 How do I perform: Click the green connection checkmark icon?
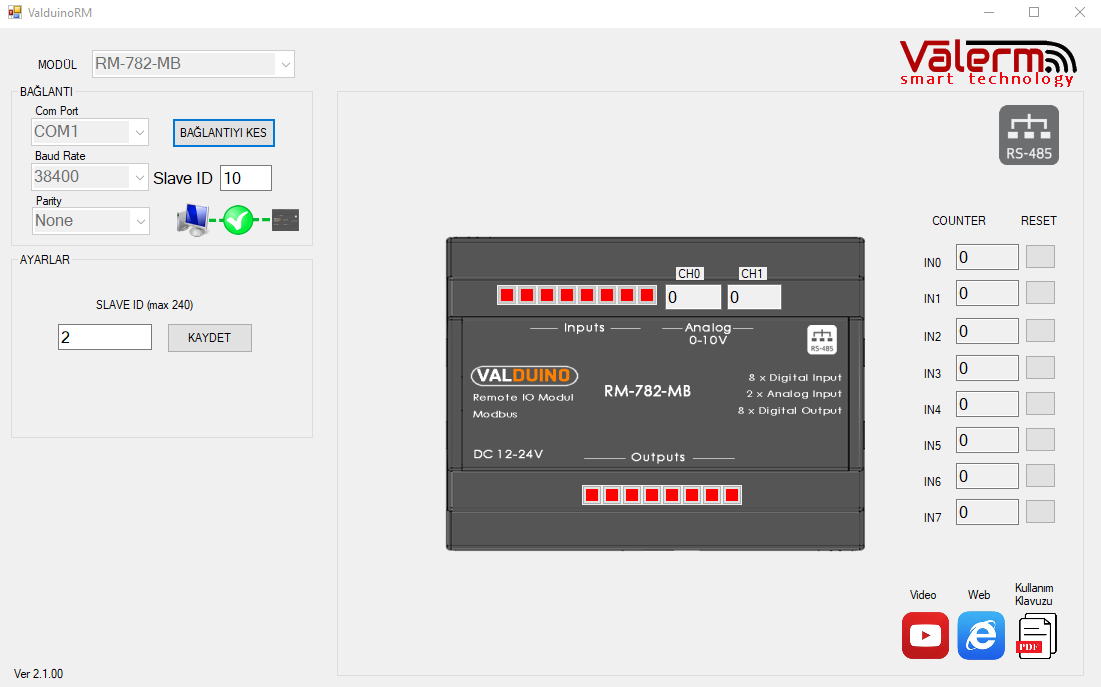[x=238, y=220]
